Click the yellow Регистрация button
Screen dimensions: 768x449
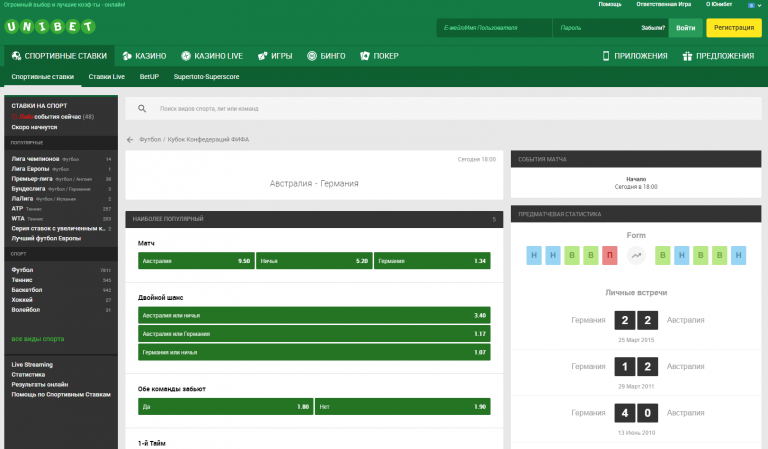[734, 28]
